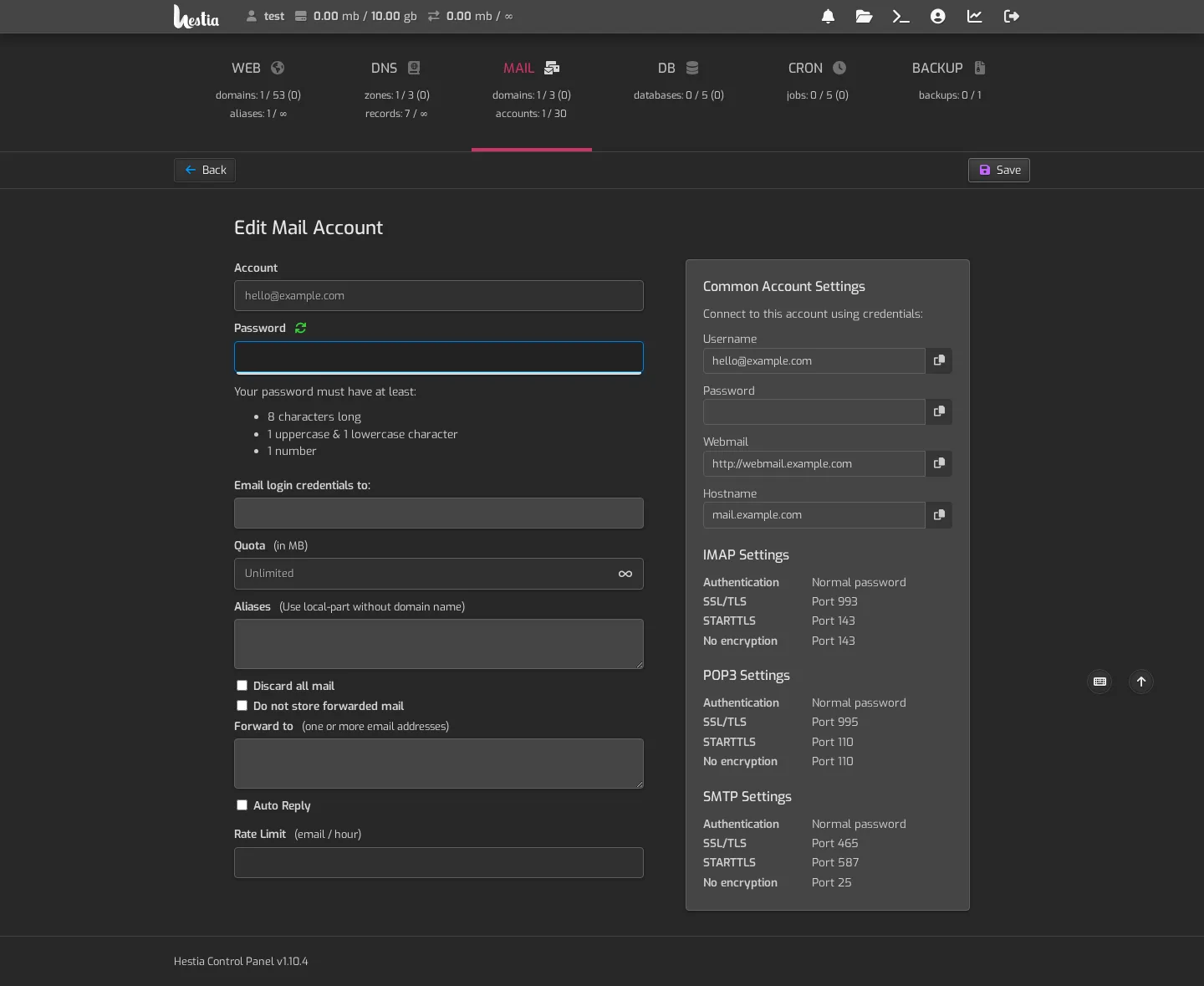
Task: Click the Email login credentials field
Action: click(x=439, y=513)
